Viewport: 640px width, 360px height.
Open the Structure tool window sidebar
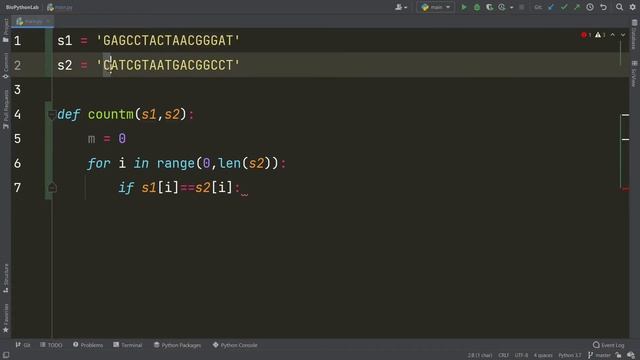click(x=5, y=278)
